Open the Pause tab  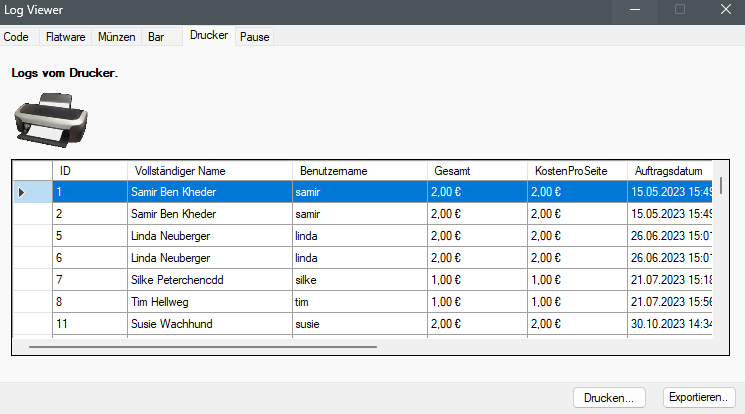pyautogui.click(x=255, y=37)
